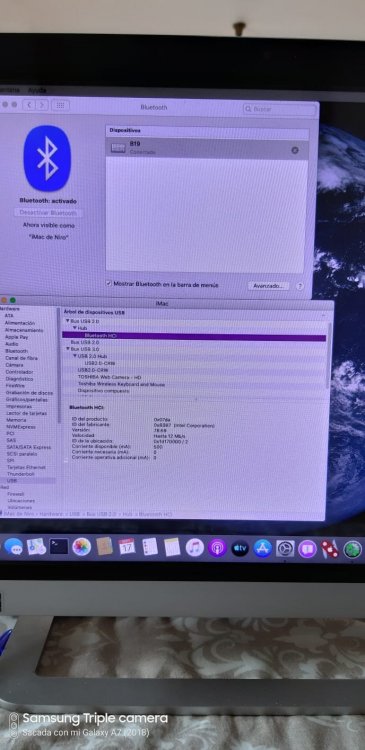Collapse the Bus USB 3.0 top tree node

(x=67, y=321)
